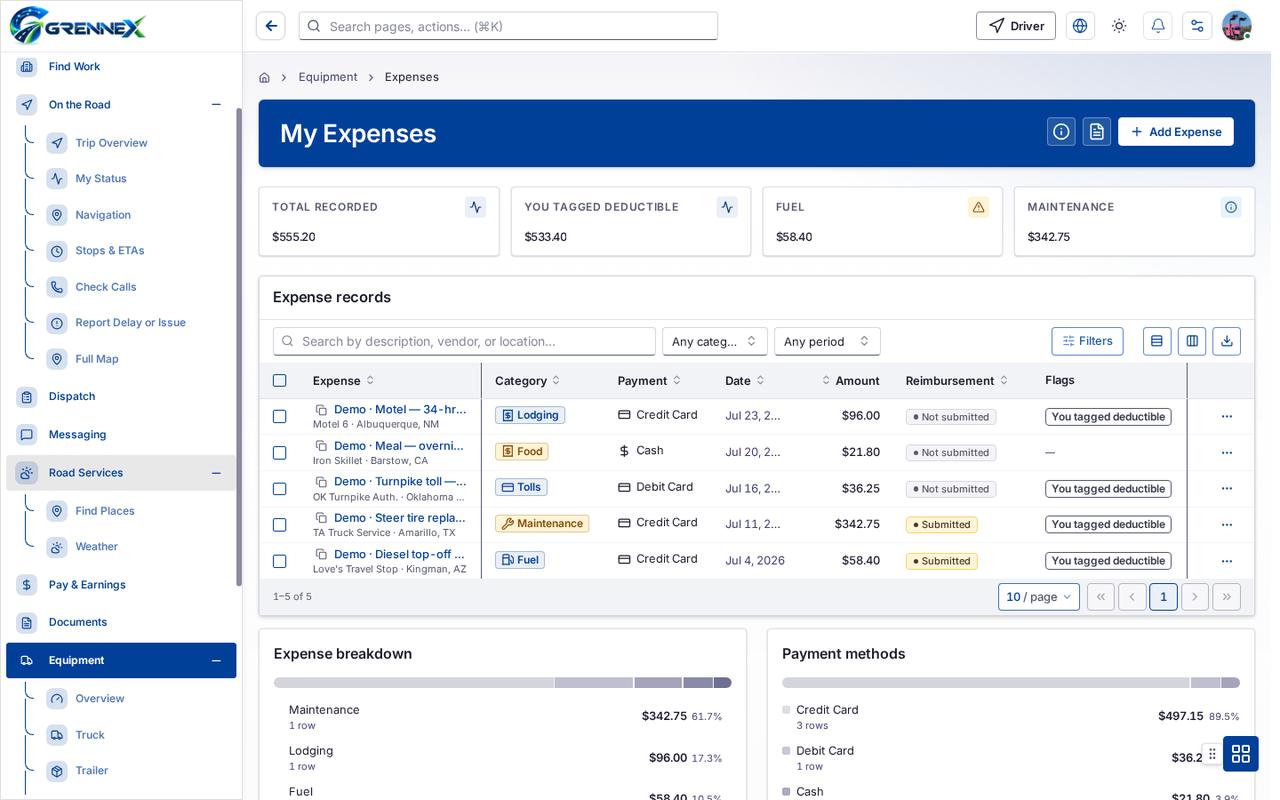
Task: Open the Any category dropdown
Action: tap(715, 341)
